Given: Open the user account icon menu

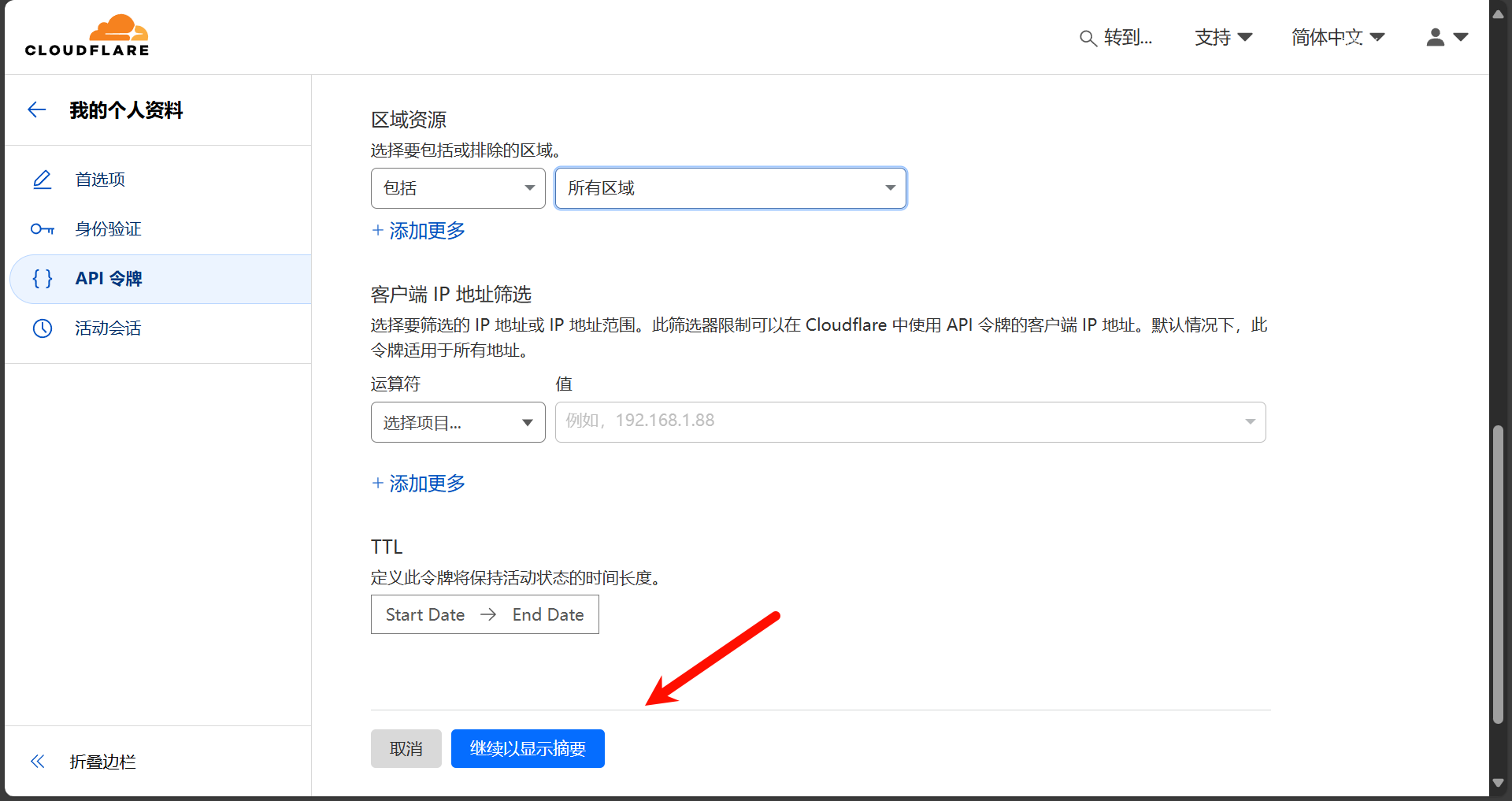Looking at the screenshot, I should coord(1447,37).
